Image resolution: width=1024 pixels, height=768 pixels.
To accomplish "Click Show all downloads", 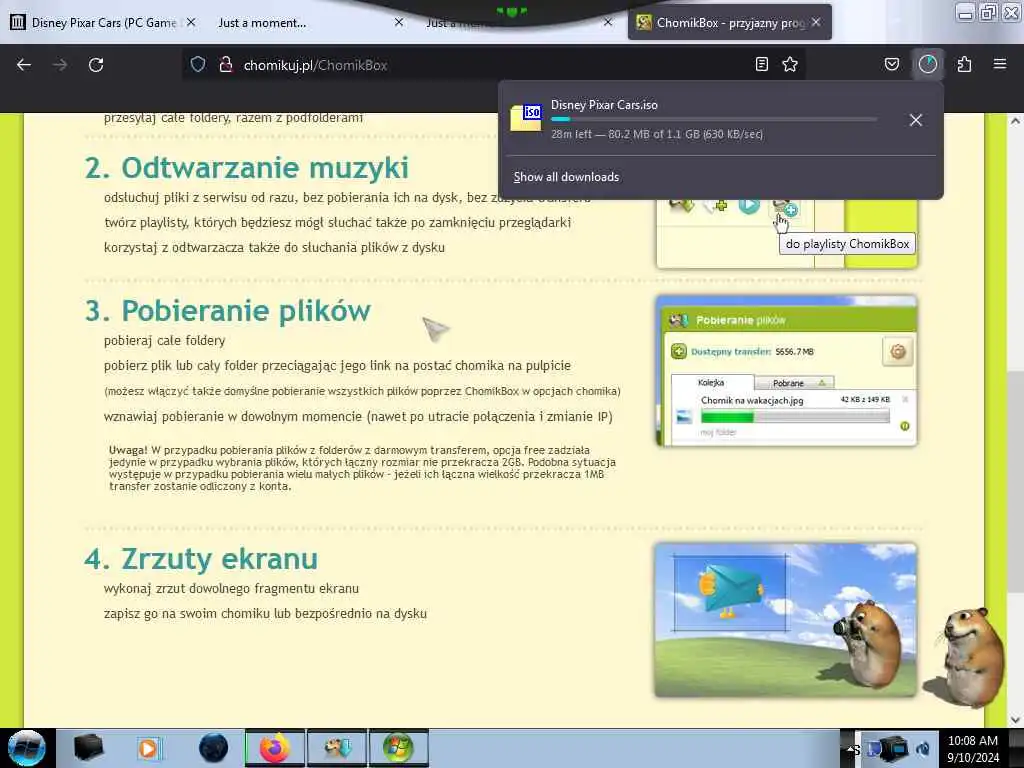I will pos(566,177).
